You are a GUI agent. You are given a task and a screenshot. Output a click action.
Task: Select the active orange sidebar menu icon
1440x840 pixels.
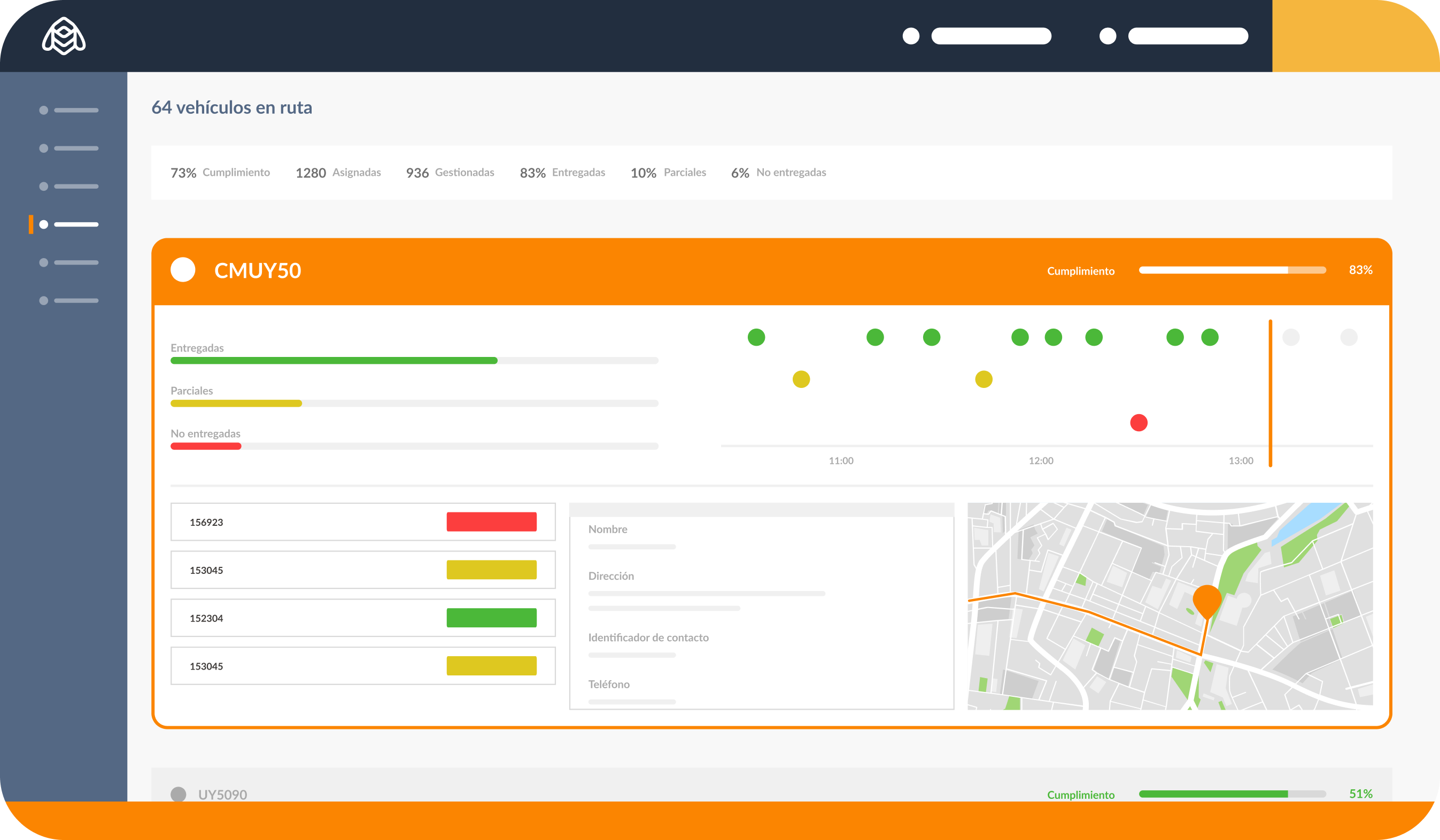(x=44, y=224)
